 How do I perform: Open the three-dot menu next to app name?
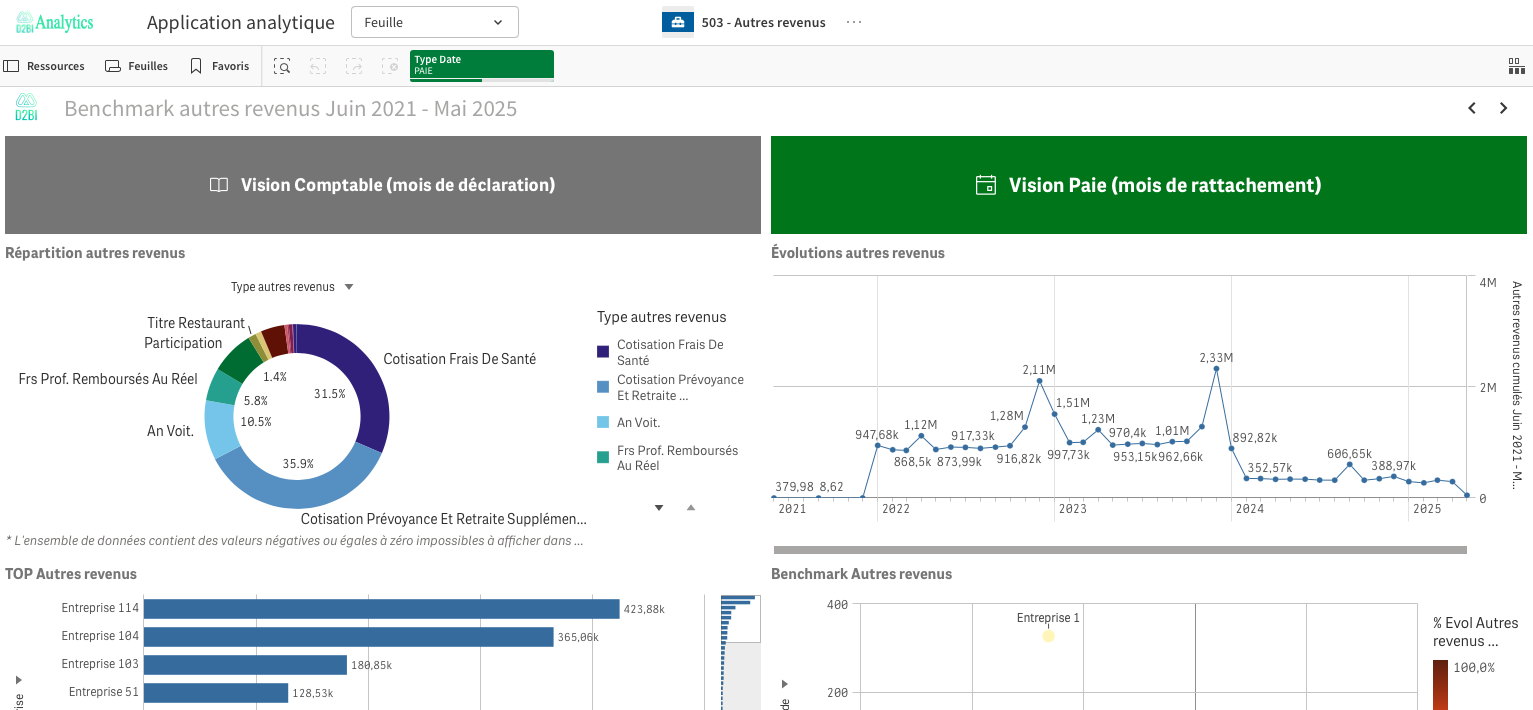click(x=853, y=22)
